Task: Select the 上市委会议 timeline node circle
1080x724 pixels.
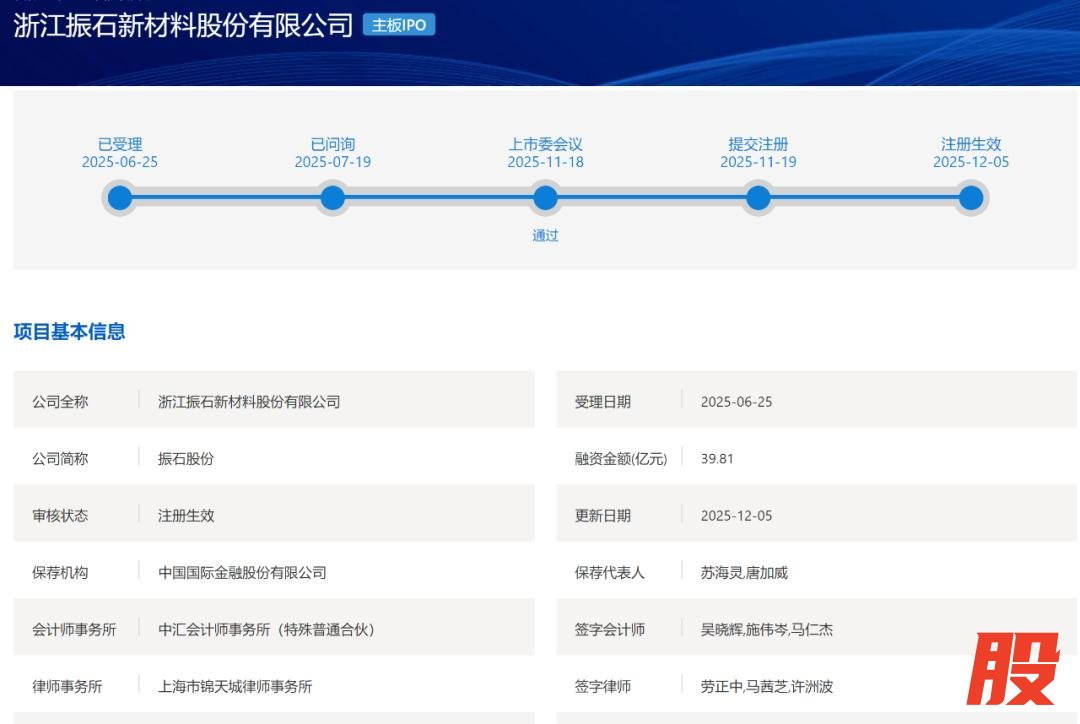Action: click(x=545, y=198)
